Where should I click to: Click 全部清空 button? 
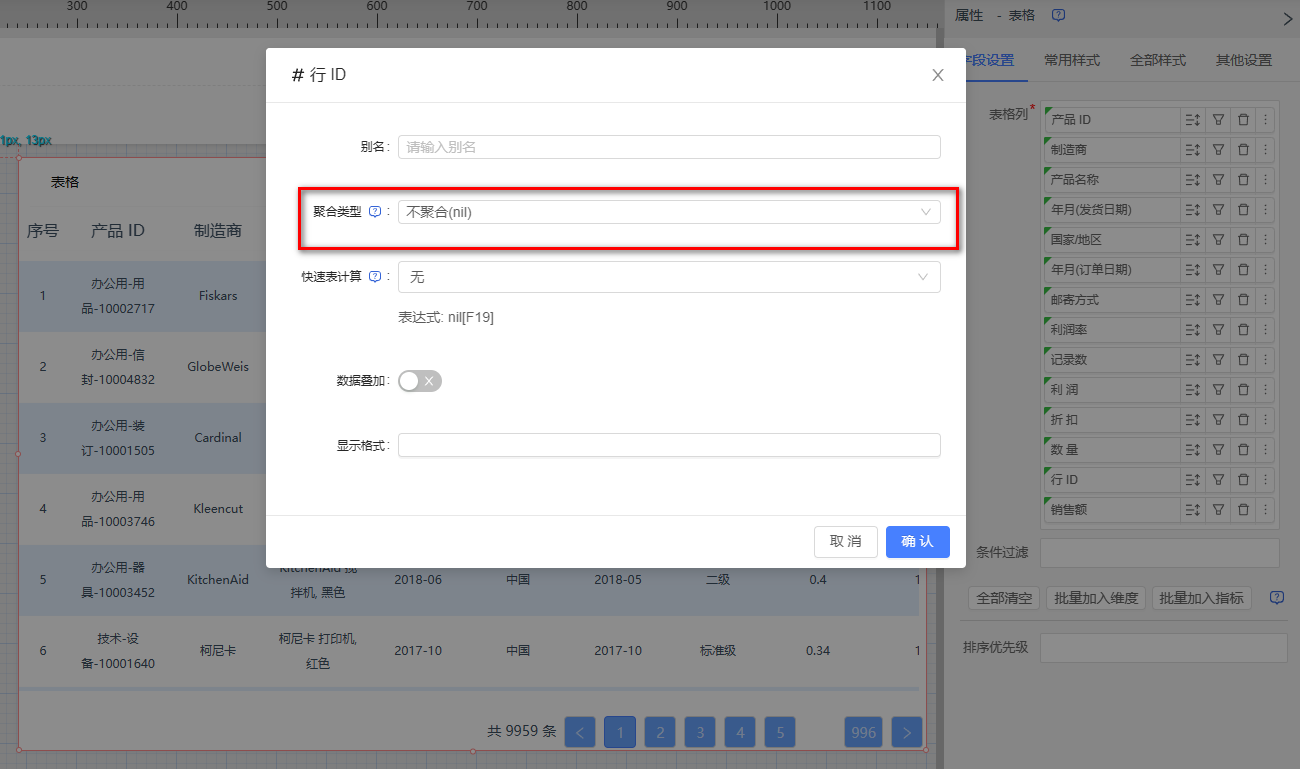(x=1004, y=598)
